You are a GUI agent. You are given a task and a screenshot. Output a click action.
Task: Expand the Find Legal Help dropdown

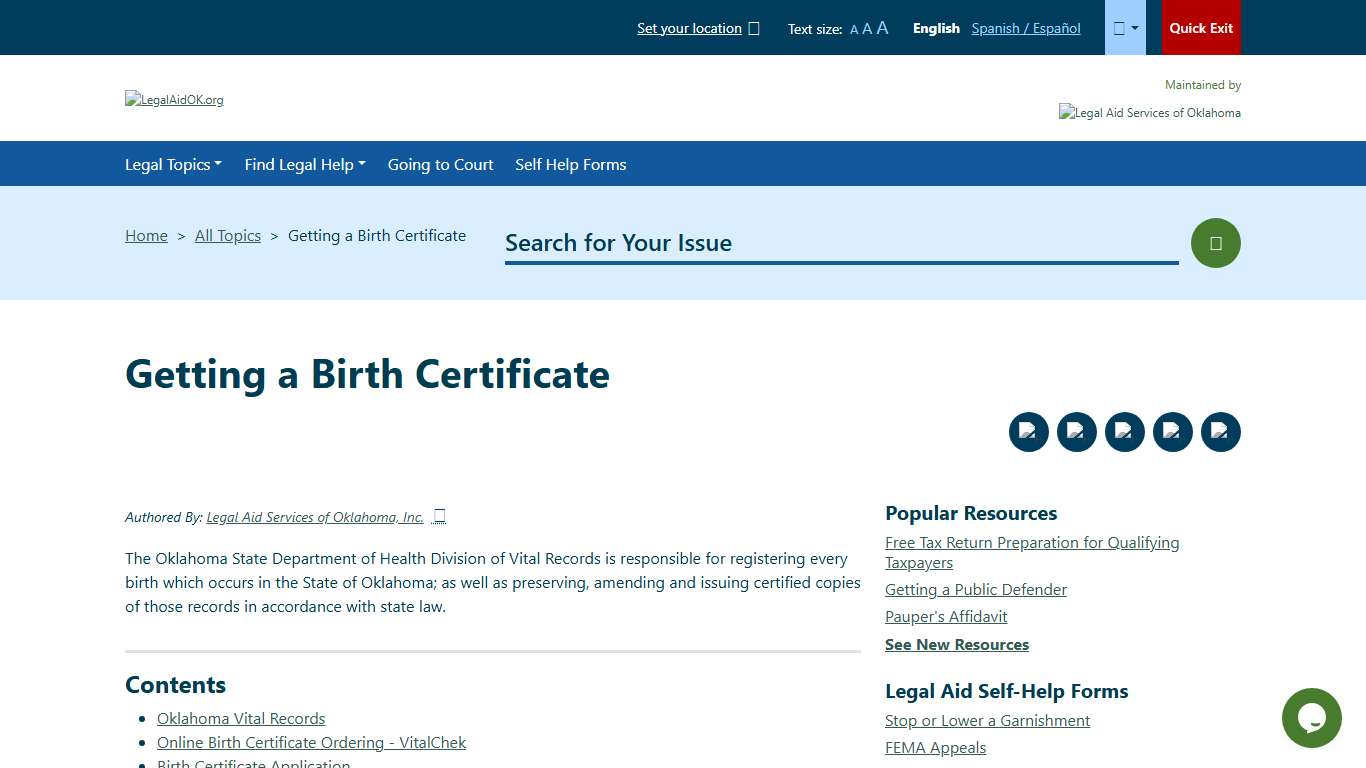point(304,164)
